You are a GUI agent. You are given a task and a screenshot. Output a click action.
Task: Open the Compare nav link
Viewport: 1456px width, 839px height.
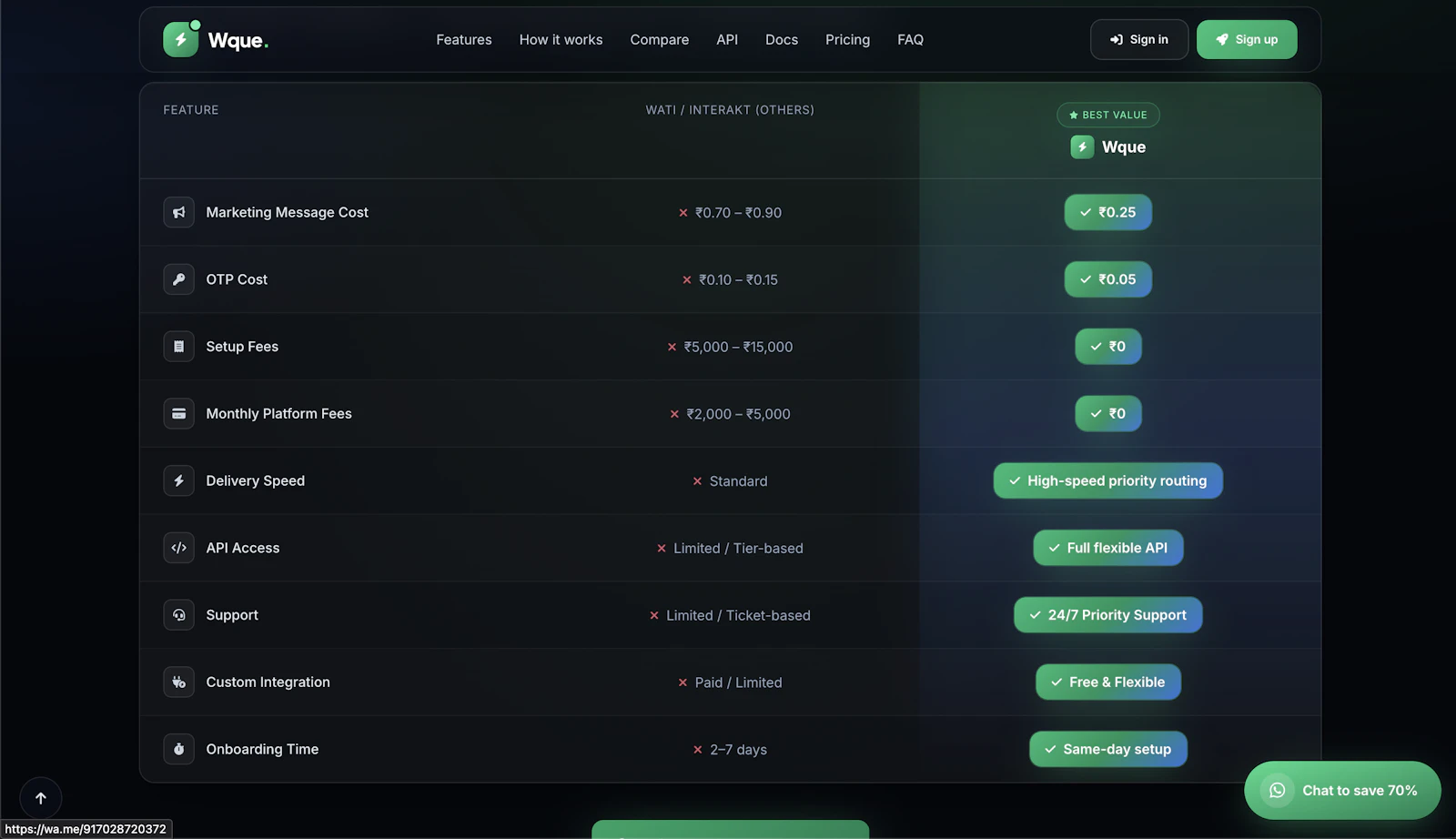[659, 39]
